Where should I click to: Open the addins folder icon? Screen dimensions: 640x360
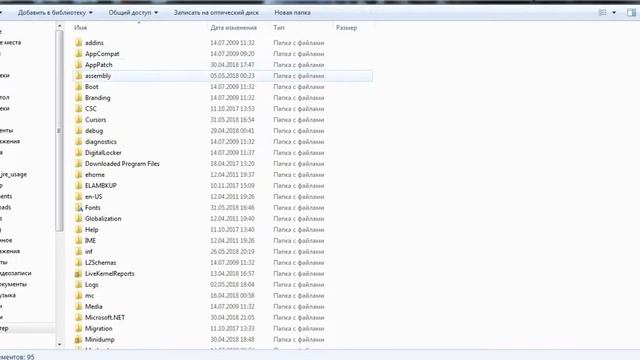pyautogui.click(x=78, y=42)
